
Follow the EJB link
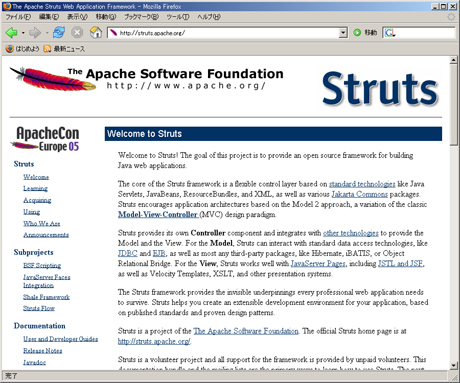[x=159, y=253]
